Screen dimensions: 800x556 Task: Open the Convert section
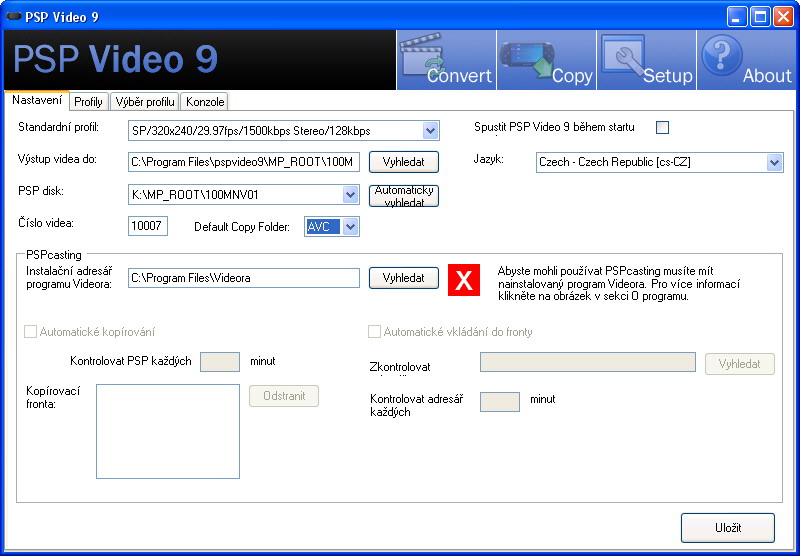pyautogui.click(x=446, y=60)
